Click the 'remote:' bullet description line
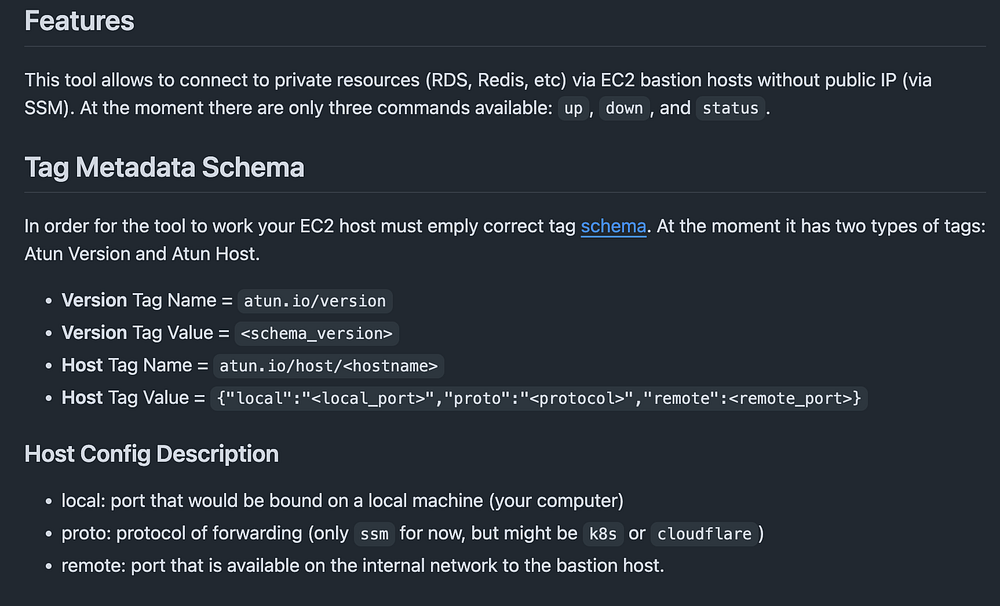Viewport: 1000px width, 606px height. [x=362, y=566]
